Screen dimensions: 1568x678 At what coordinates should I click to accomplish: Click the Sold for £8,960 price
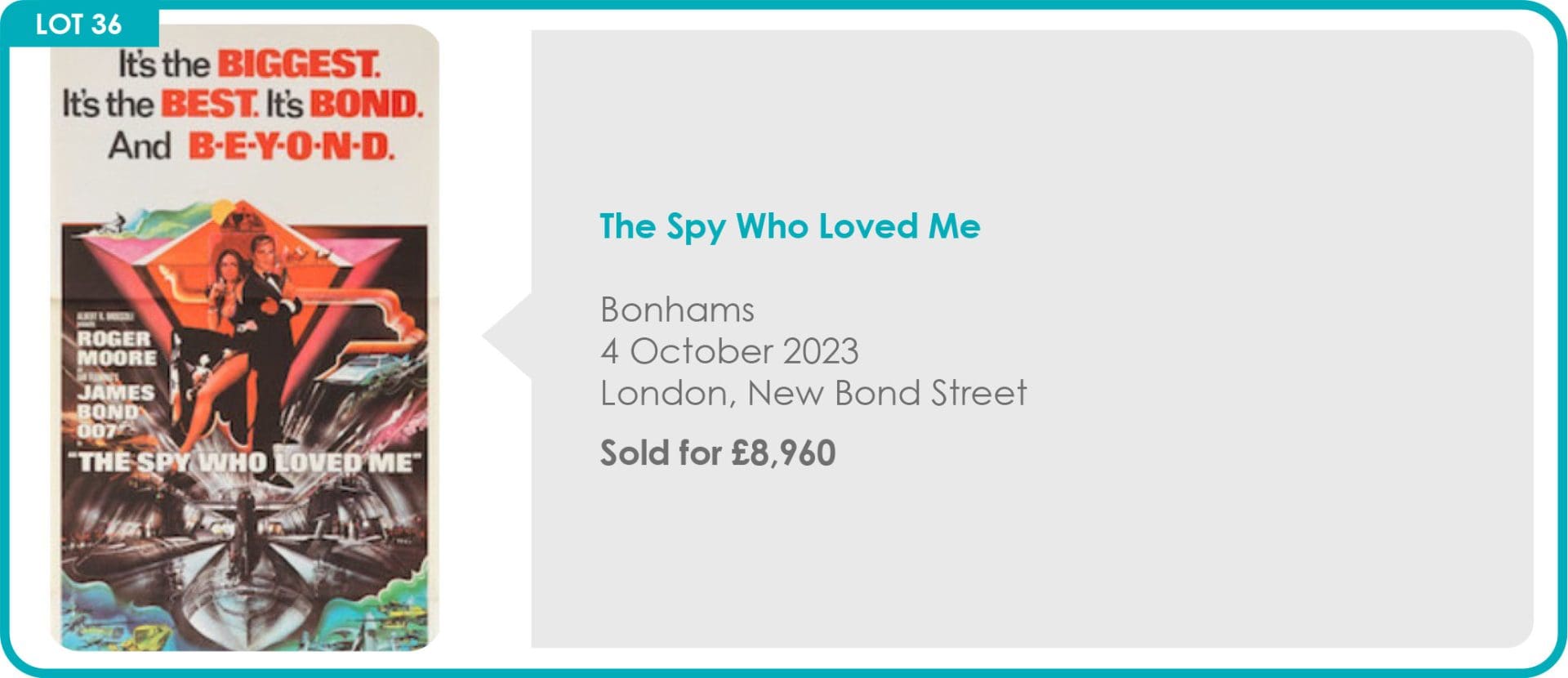click(717, 453)
